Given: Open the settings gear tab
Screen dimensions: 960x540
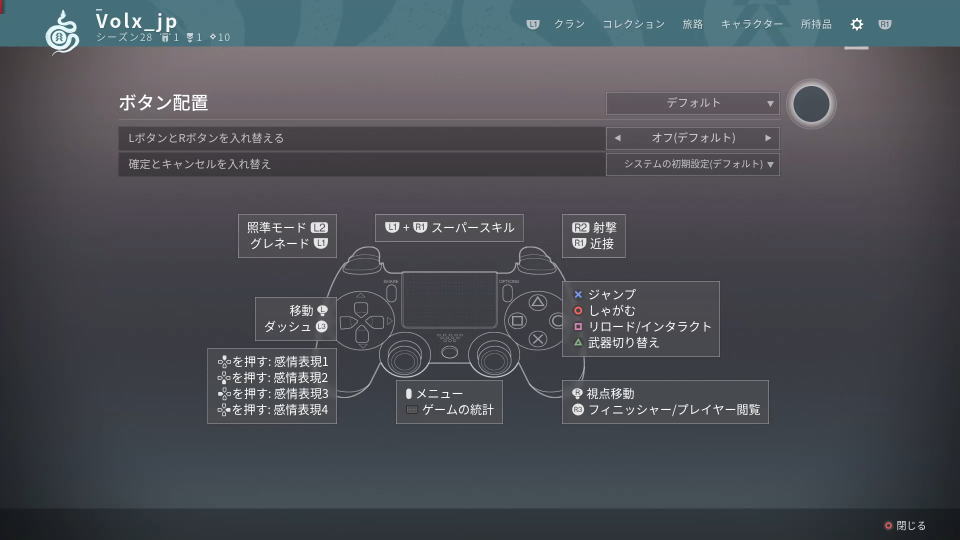Looking at the screenshot, I should pos(857,24).
